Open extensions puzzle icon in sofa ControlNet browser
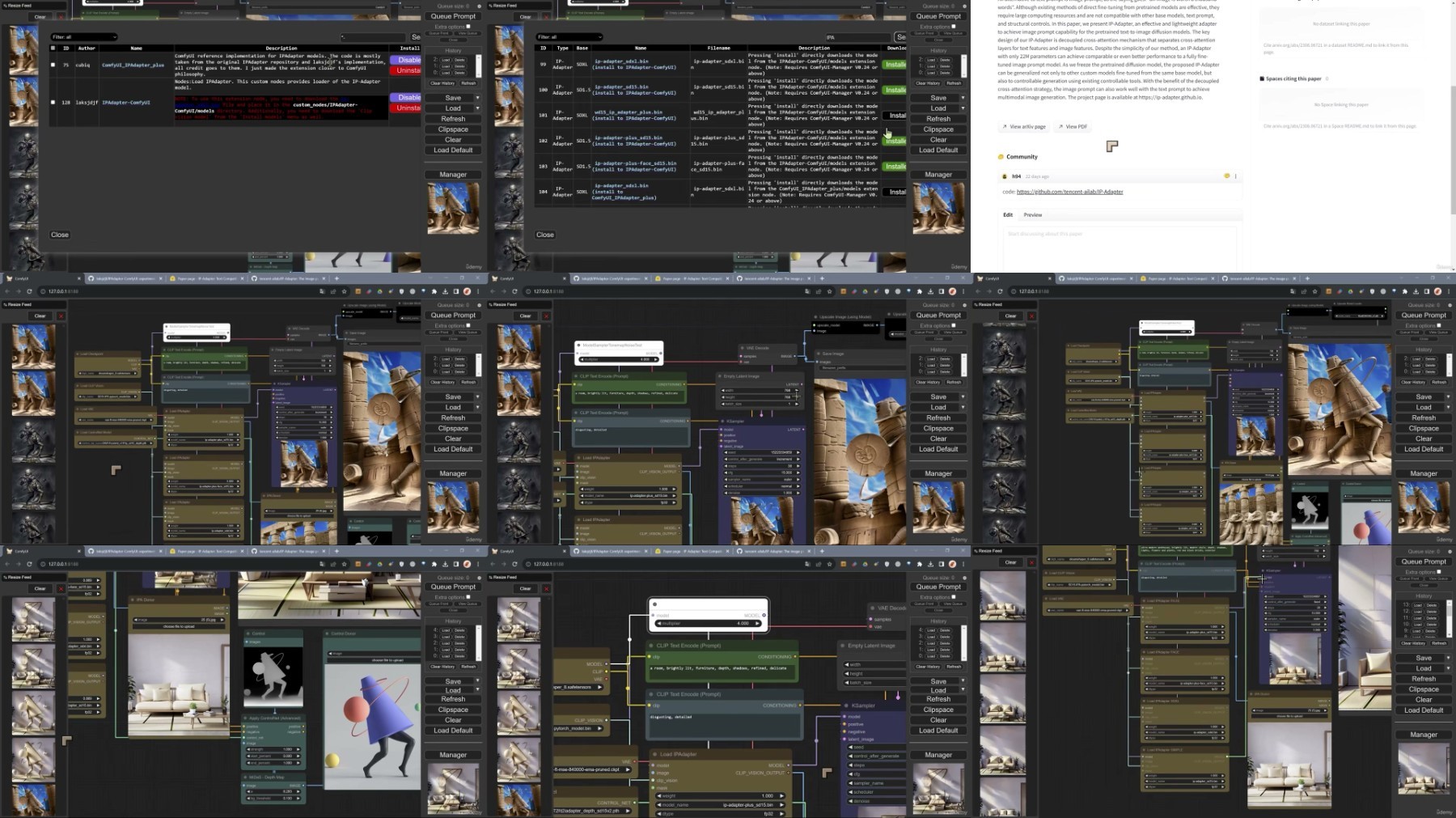This screenshot has height=818, width=1456. tap(434, 564)
